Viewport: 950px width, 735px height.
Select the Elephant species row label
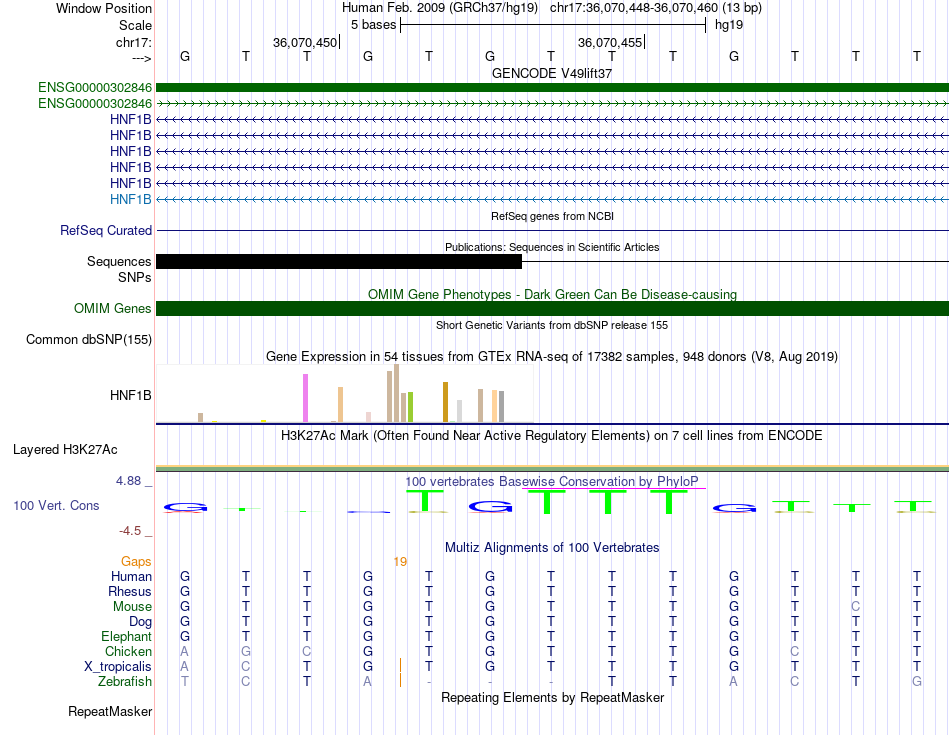coord(126,636)
